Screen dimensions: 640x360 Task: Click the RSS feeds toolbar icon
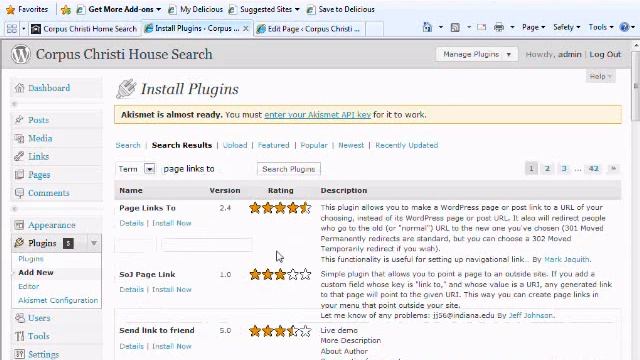tap(455, 27)
